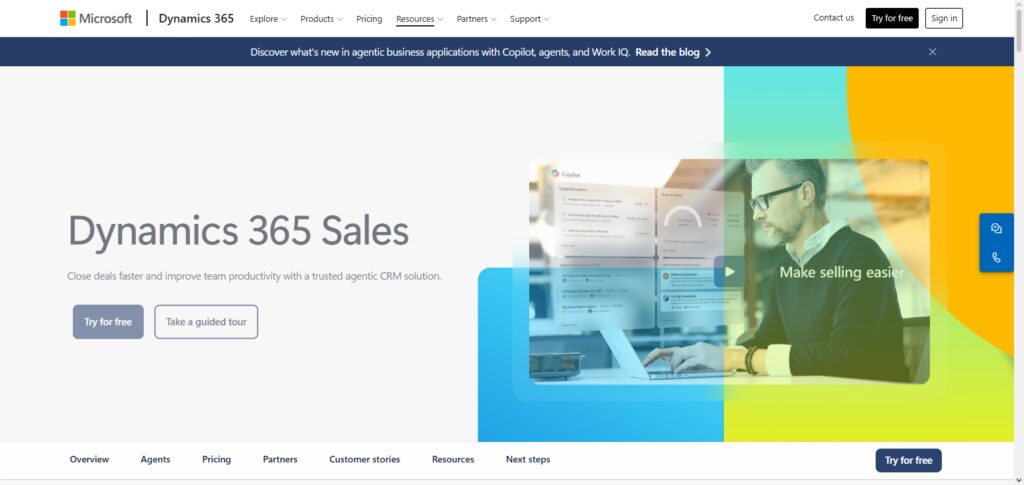Image resolution: width=1024 pixels, height=485 pixels.
Task: Expand the Explore menu
Action: [x=268, y=19]
